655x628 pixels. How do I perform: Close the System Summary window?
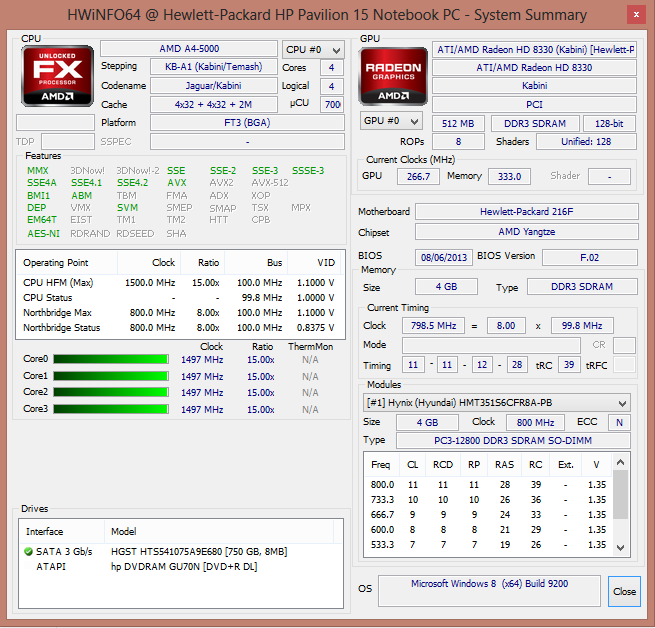point(636,15)
